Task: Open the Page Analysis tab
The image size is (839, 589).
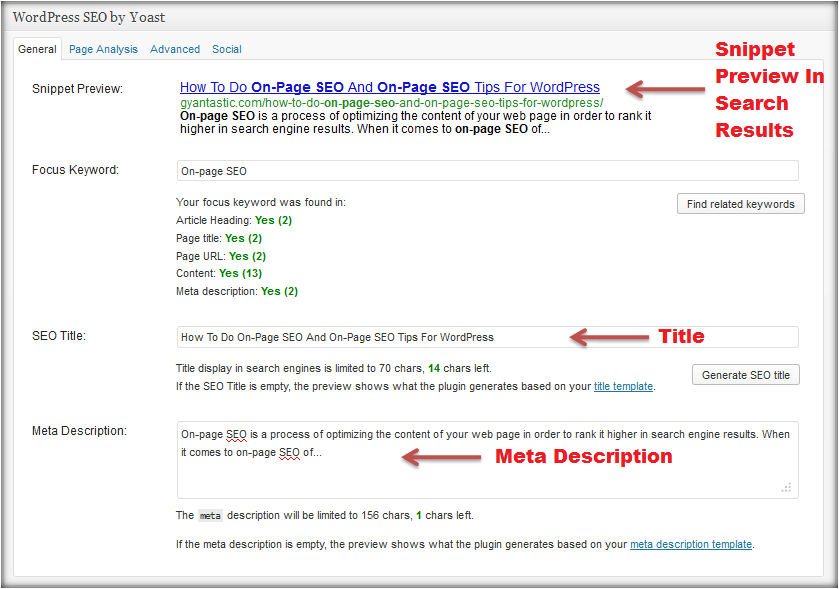Action: (103, 49)
